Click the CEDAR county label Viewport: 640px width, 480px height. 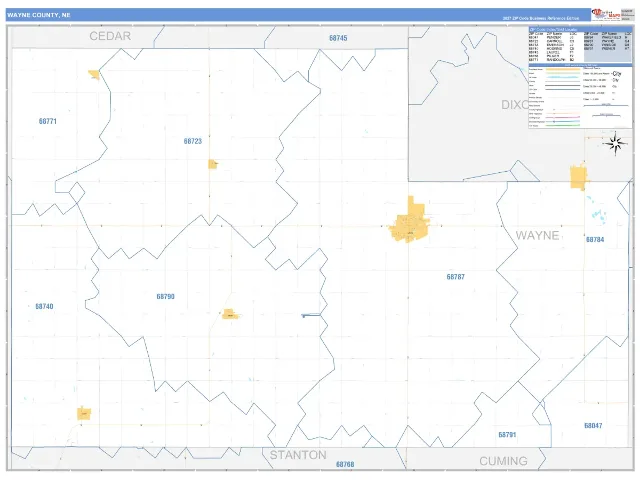click(110, 36)
